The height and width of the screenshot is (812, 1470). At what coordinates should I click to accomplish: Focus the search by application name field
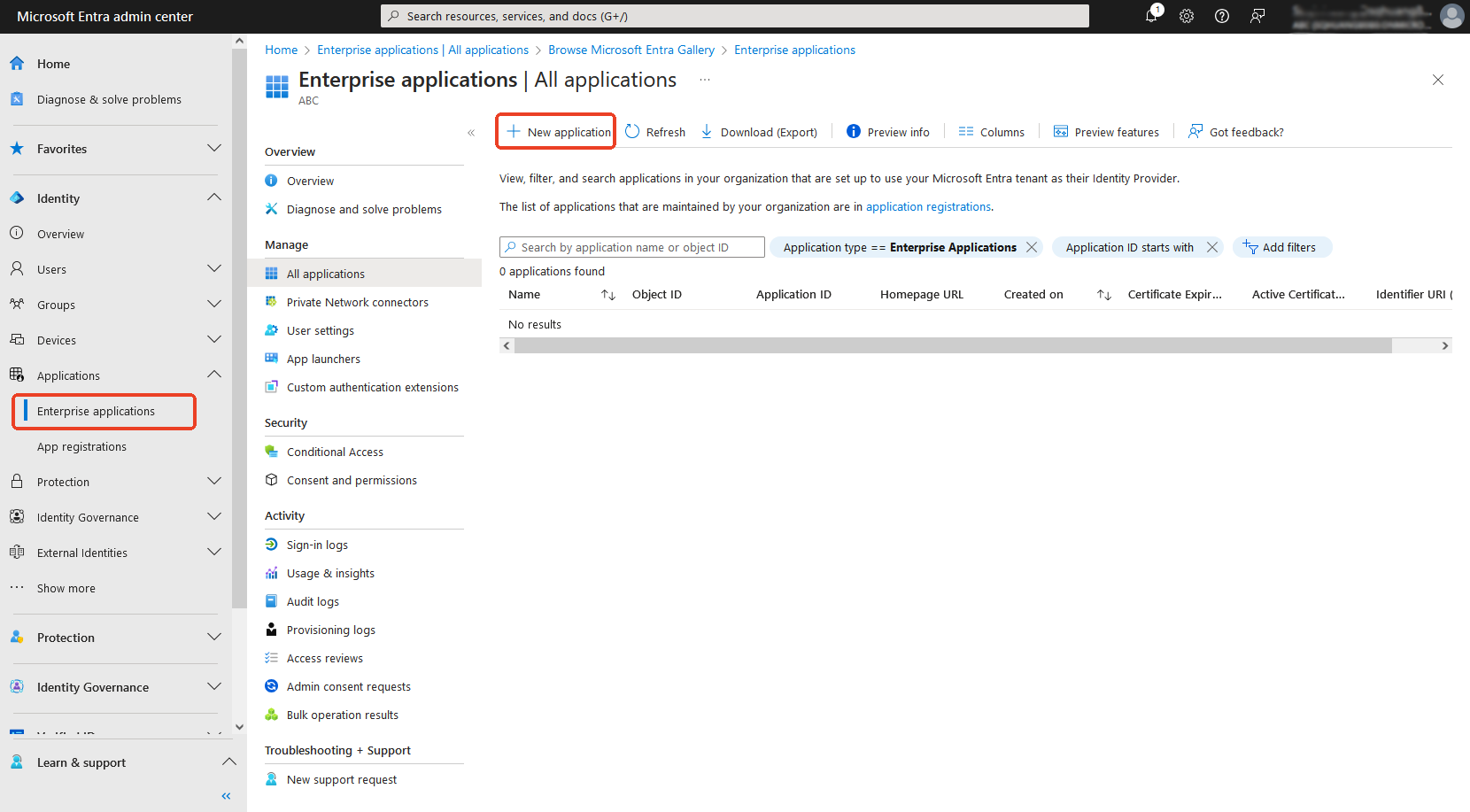[x=632, y=247]
